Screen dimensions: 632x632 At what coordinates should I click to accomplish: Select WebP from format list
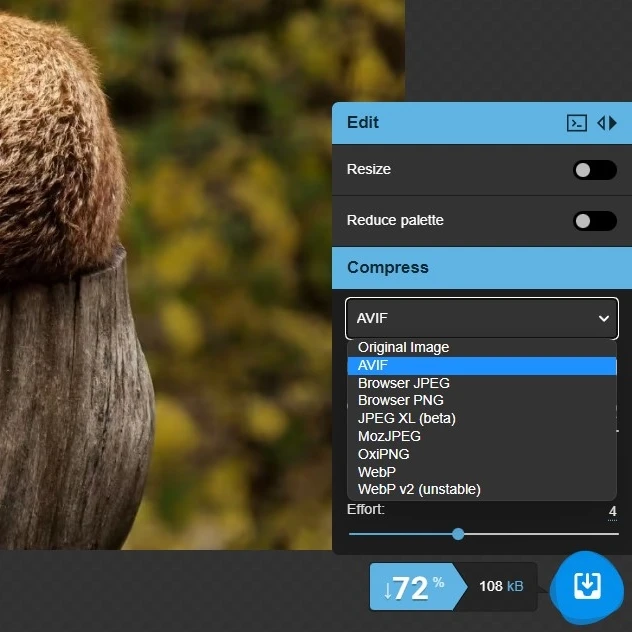377,471
